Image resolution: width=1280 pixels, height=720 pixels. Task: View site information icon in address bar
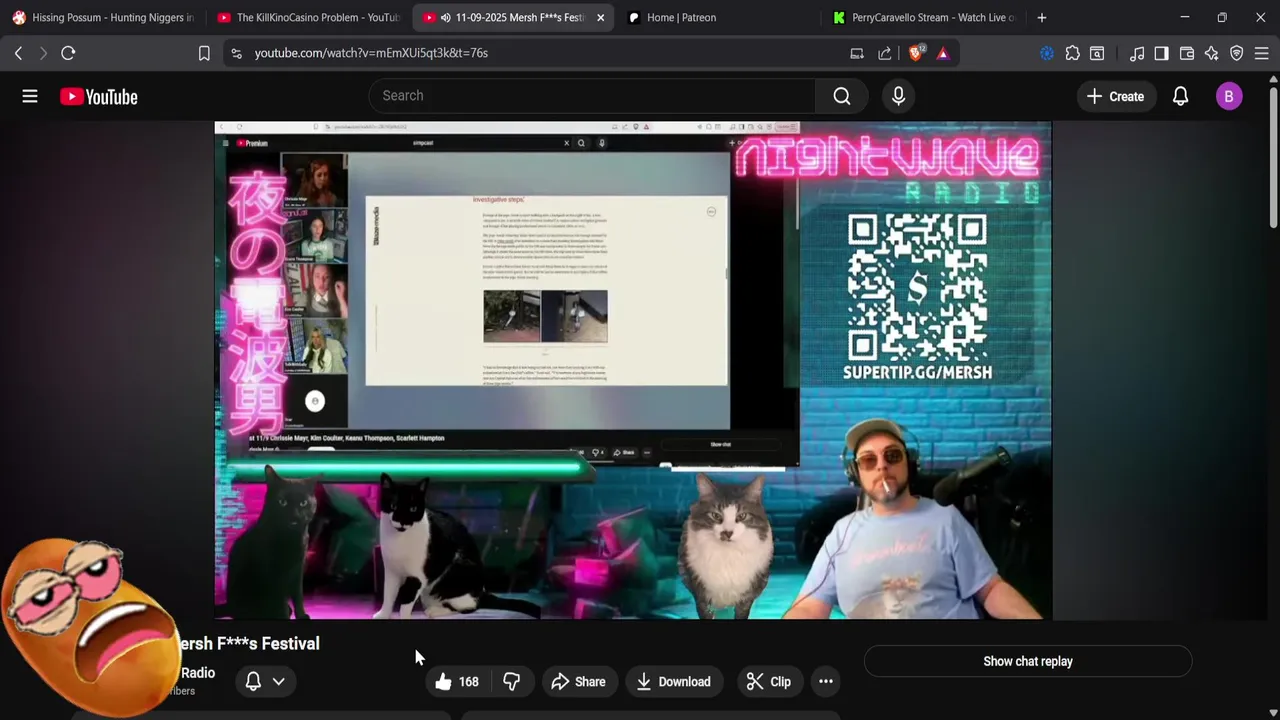[236, 53]
